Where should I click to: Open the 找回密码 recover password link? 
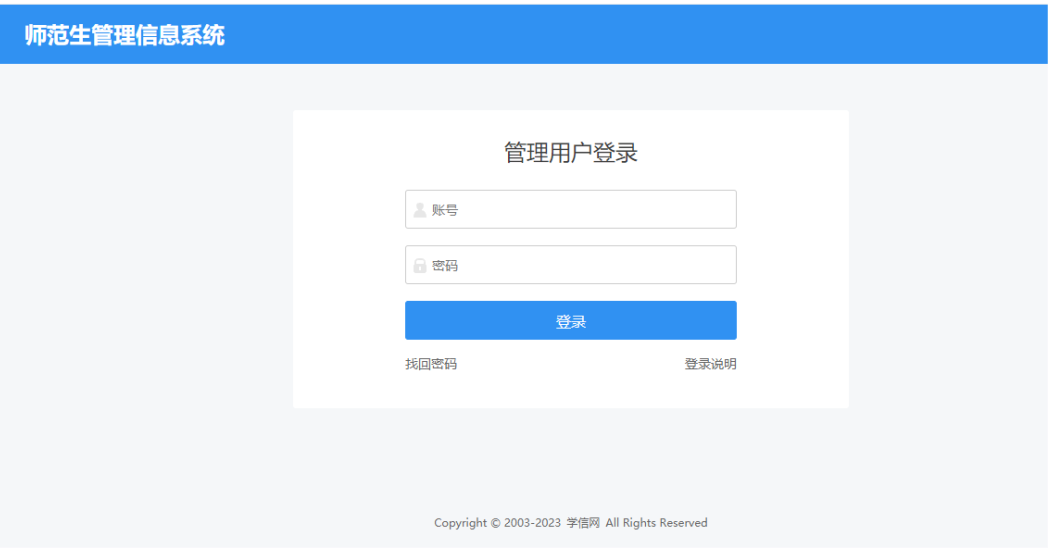coord(431,364)
